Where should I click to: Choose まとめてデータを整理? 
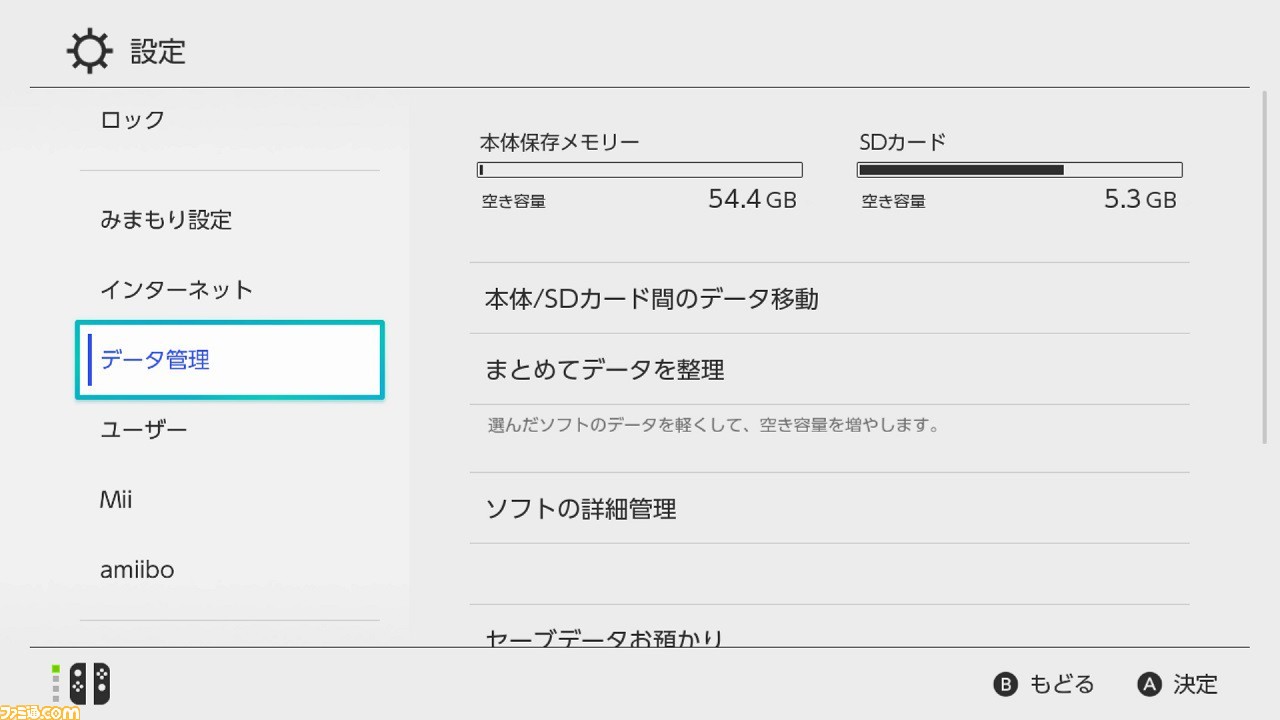coord(829,369)
